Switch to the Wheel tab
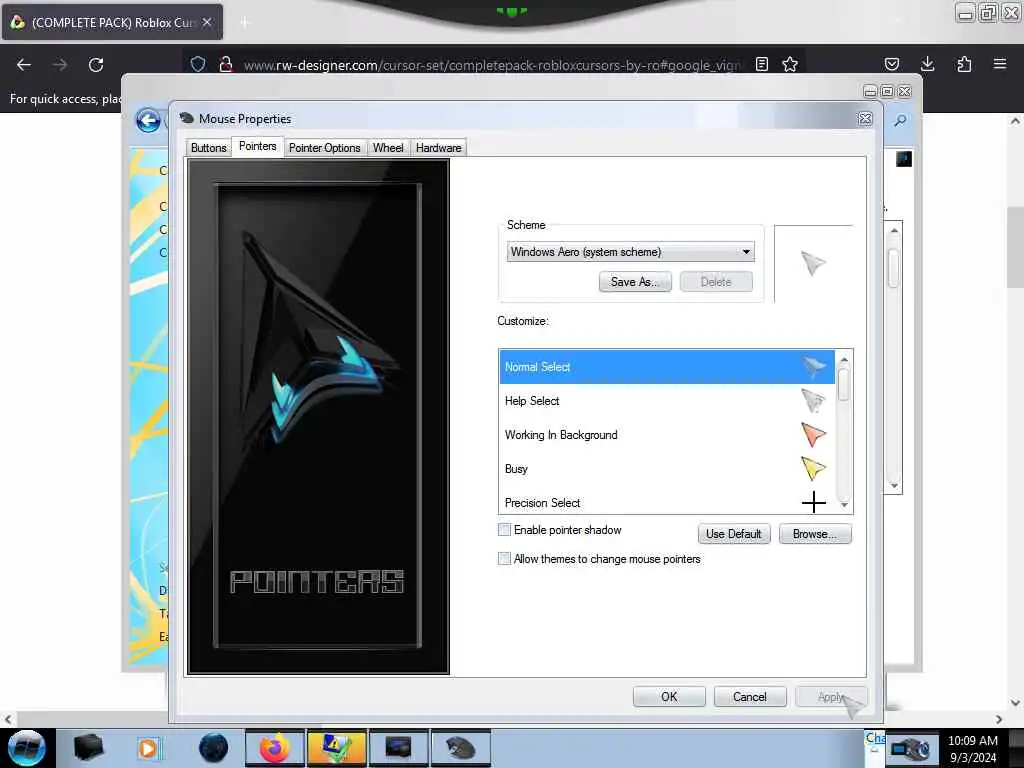Image resolution: width=1024 pixels, height=768 pixels. point(388,148)
